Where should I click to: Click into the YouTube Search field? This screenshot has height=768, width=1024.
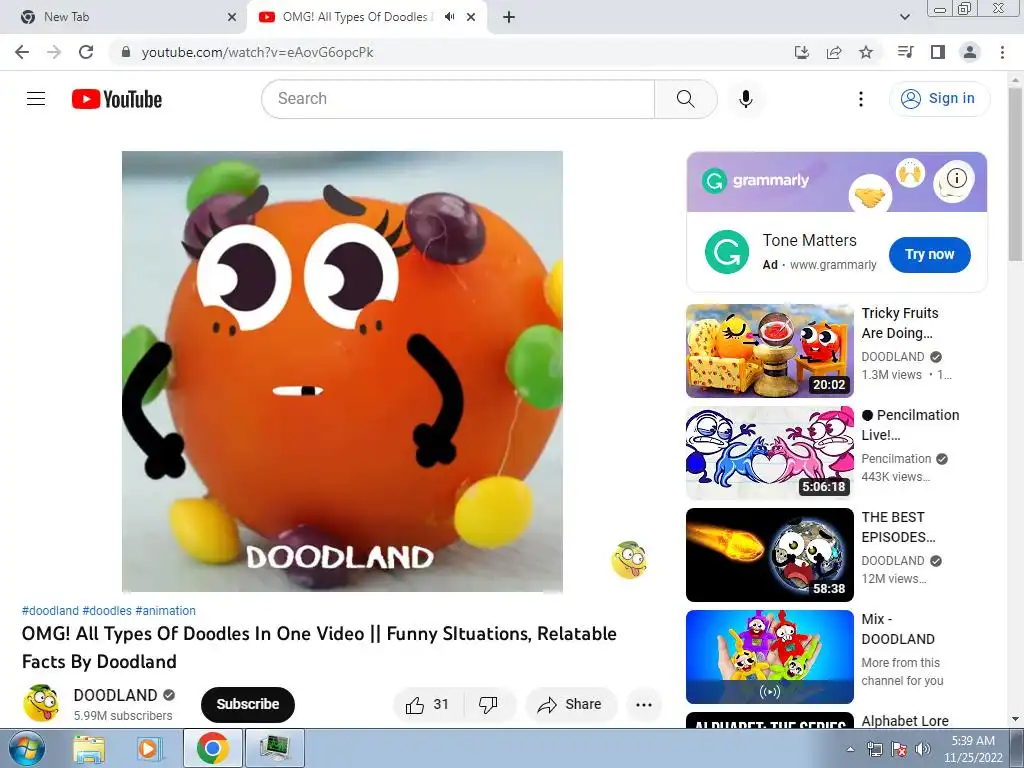click(458, 99)
